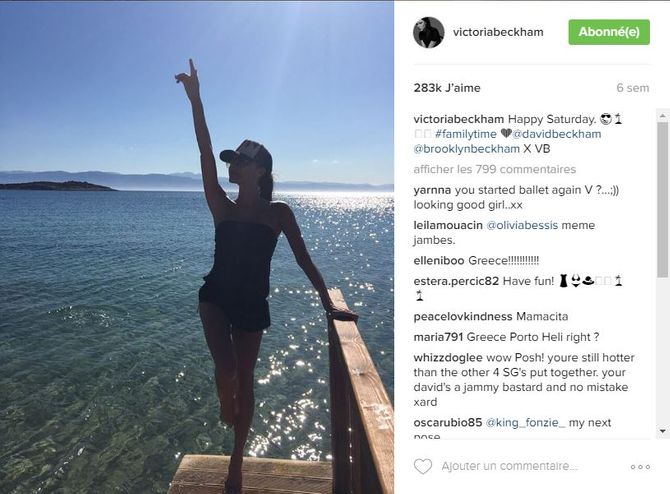Screen dimensions: 670x494
Task: Click victoriabeckham username in header
Action: pos(498,32)
